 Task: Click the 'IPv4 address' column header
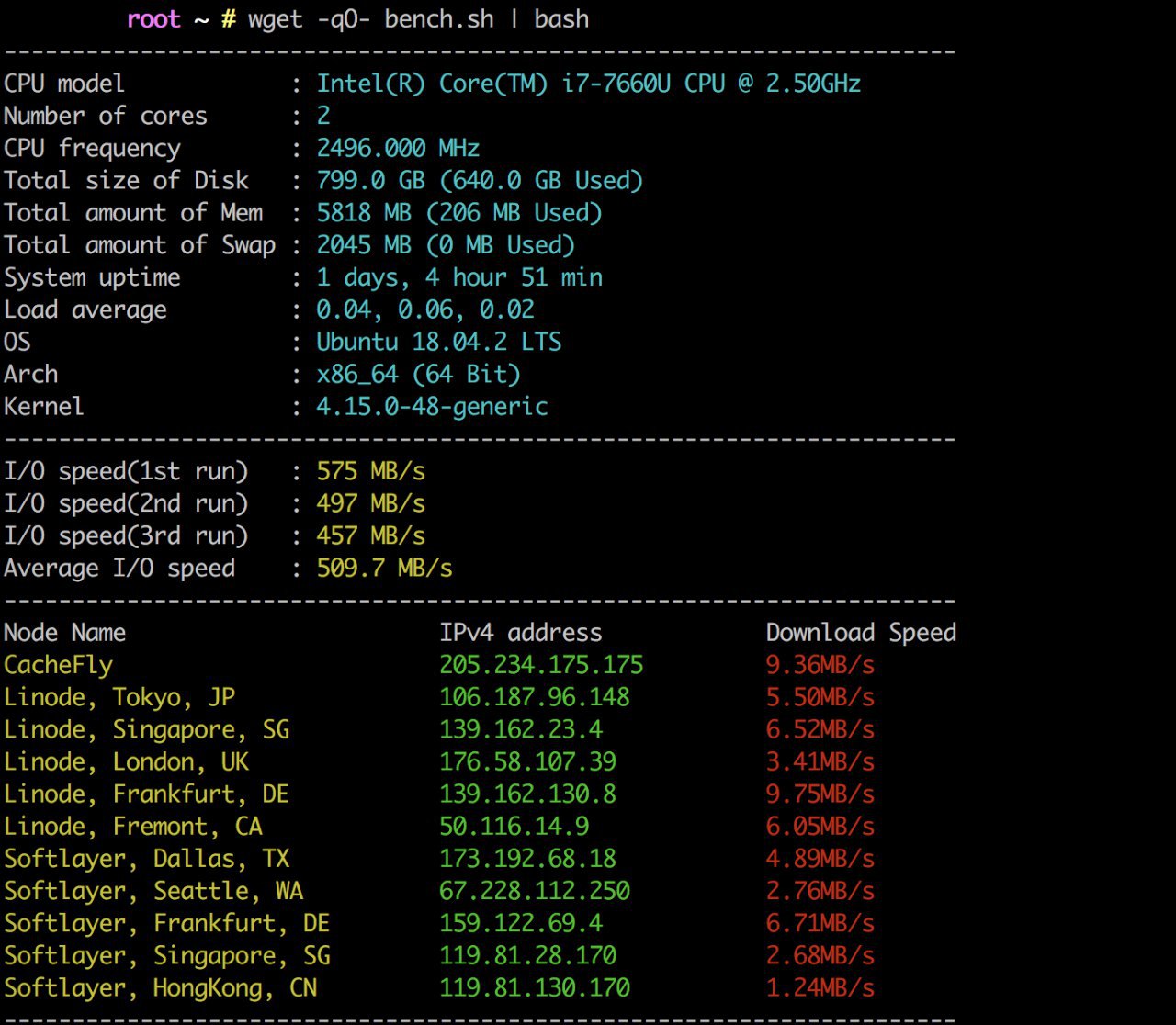[521, 632]
